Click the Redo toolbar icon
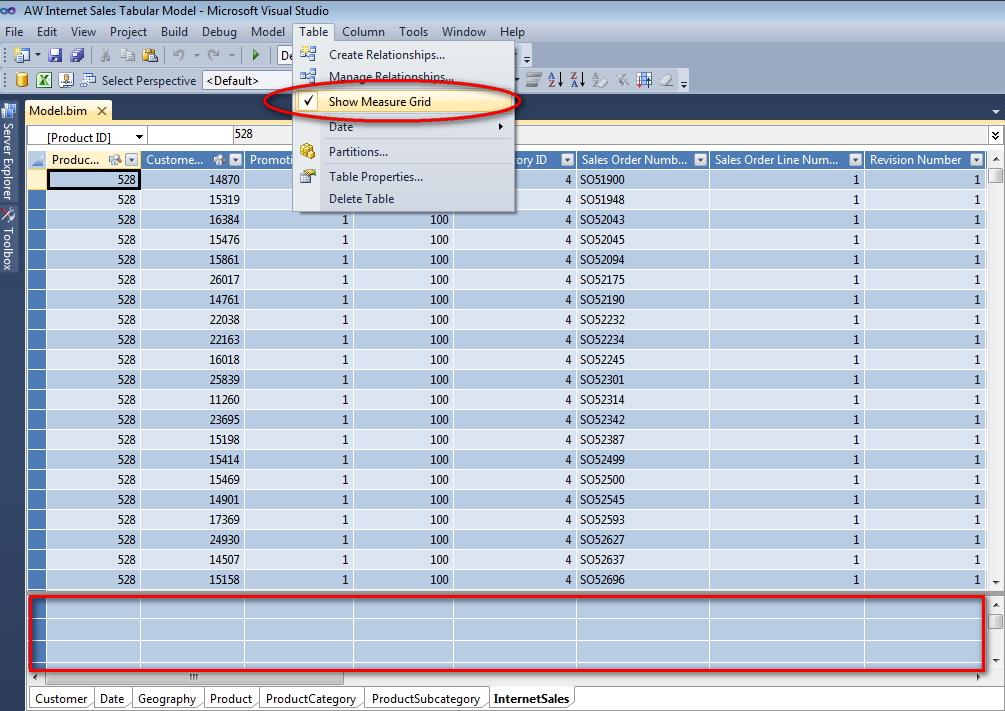Viewport: 1005px width, 711px height. pos(213,55)
